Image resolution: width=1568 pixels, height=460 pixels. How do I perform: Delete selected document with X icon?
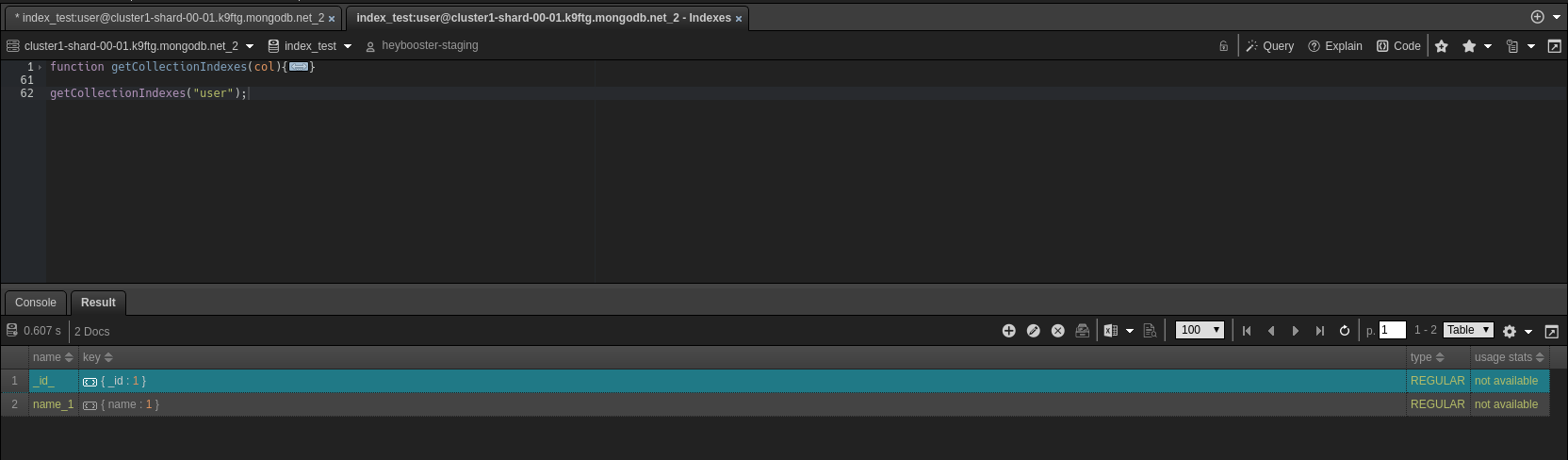click(1058, 331)
